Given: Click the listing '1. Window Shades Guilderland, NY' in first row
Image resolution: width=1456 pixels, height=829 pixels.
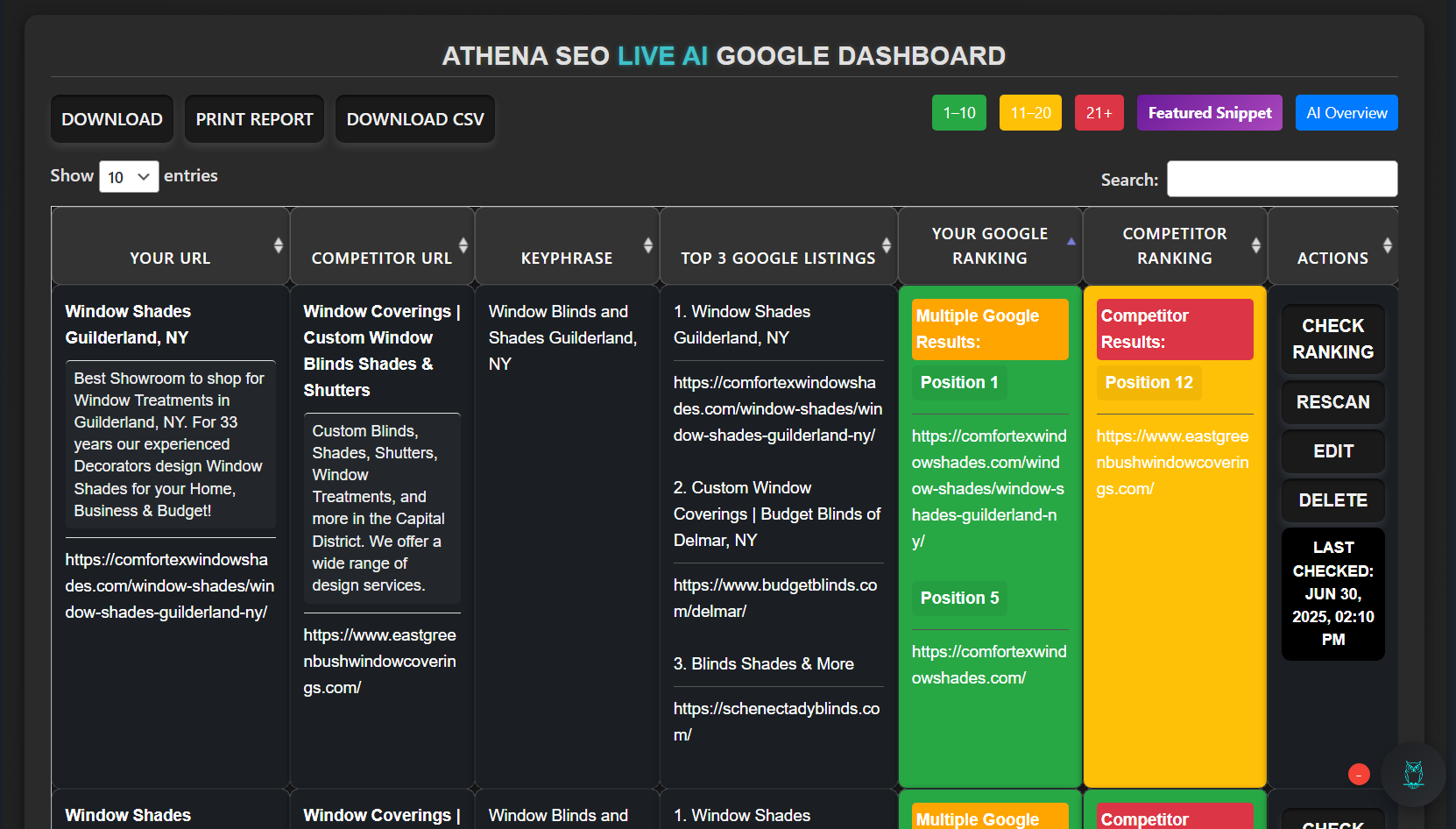Looking at the screenshot, I should tap(742, 325).
